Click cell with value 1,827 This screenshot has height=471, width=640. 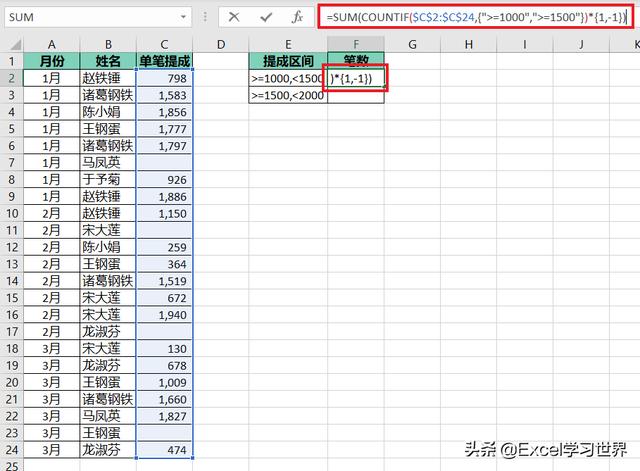(x=164, y=416)
